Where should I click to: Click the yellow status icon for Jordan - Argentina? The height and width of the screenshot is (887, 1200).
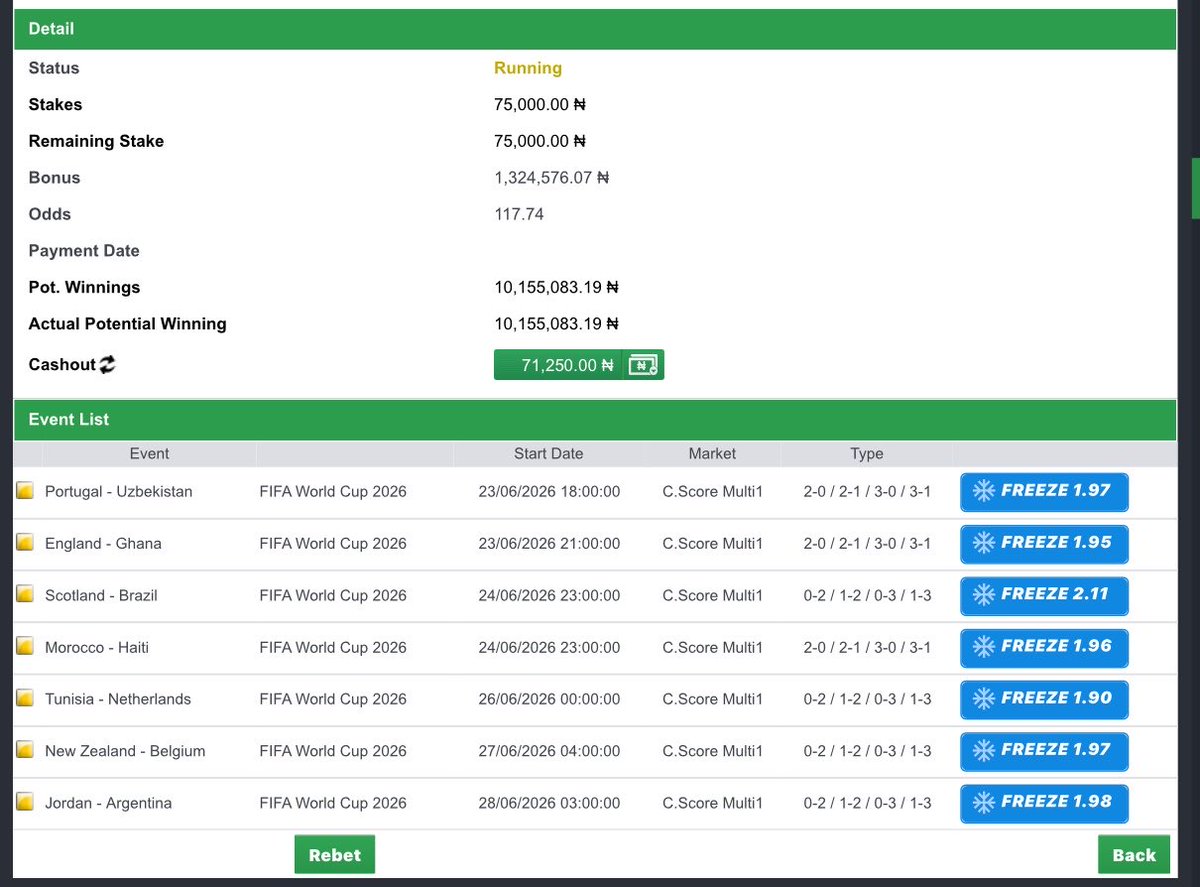(25, 802)
